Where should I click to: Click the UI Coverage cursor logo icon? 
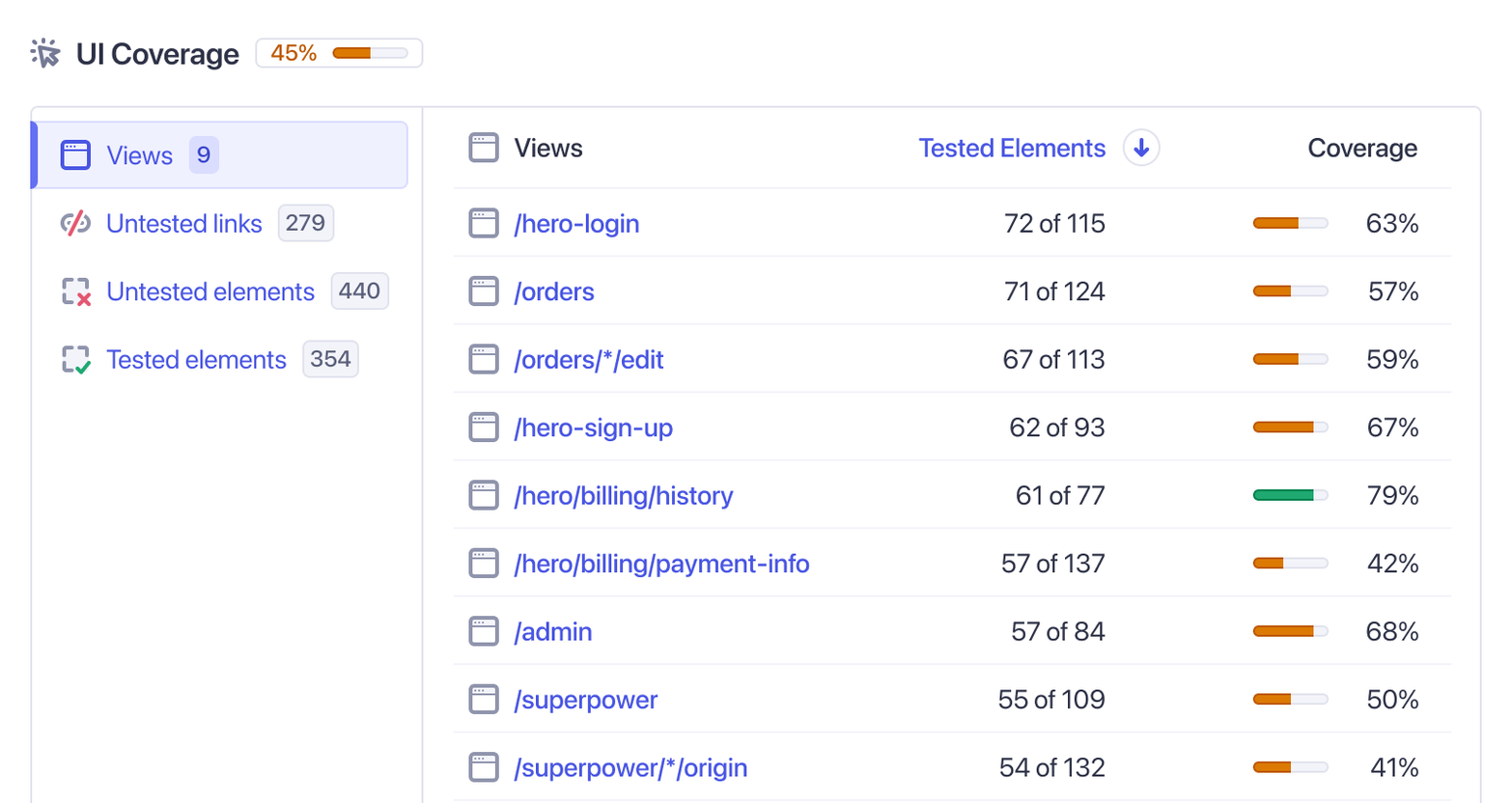pos(45,54)
